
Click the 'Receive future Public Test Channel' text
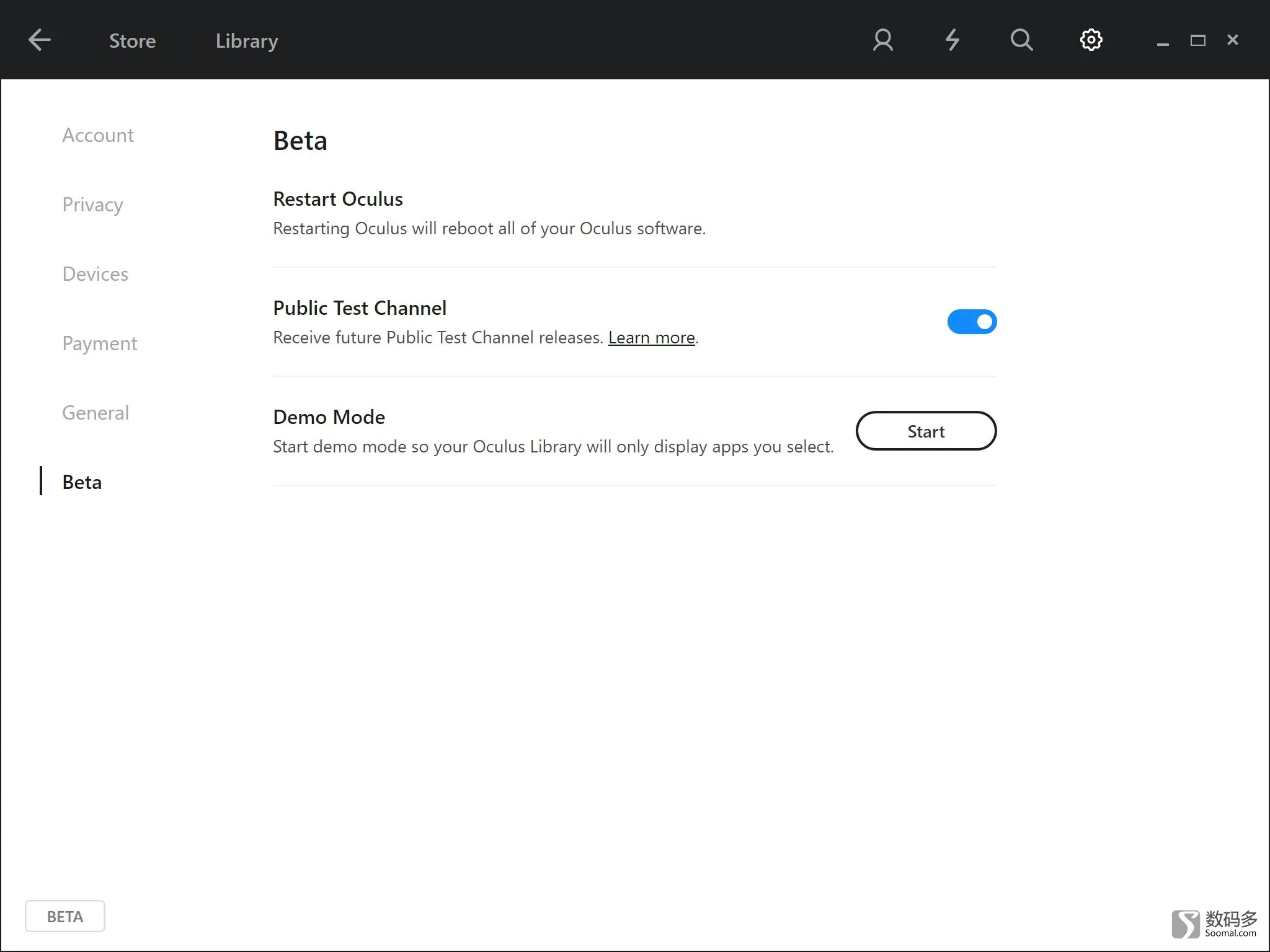coord(438,338)
